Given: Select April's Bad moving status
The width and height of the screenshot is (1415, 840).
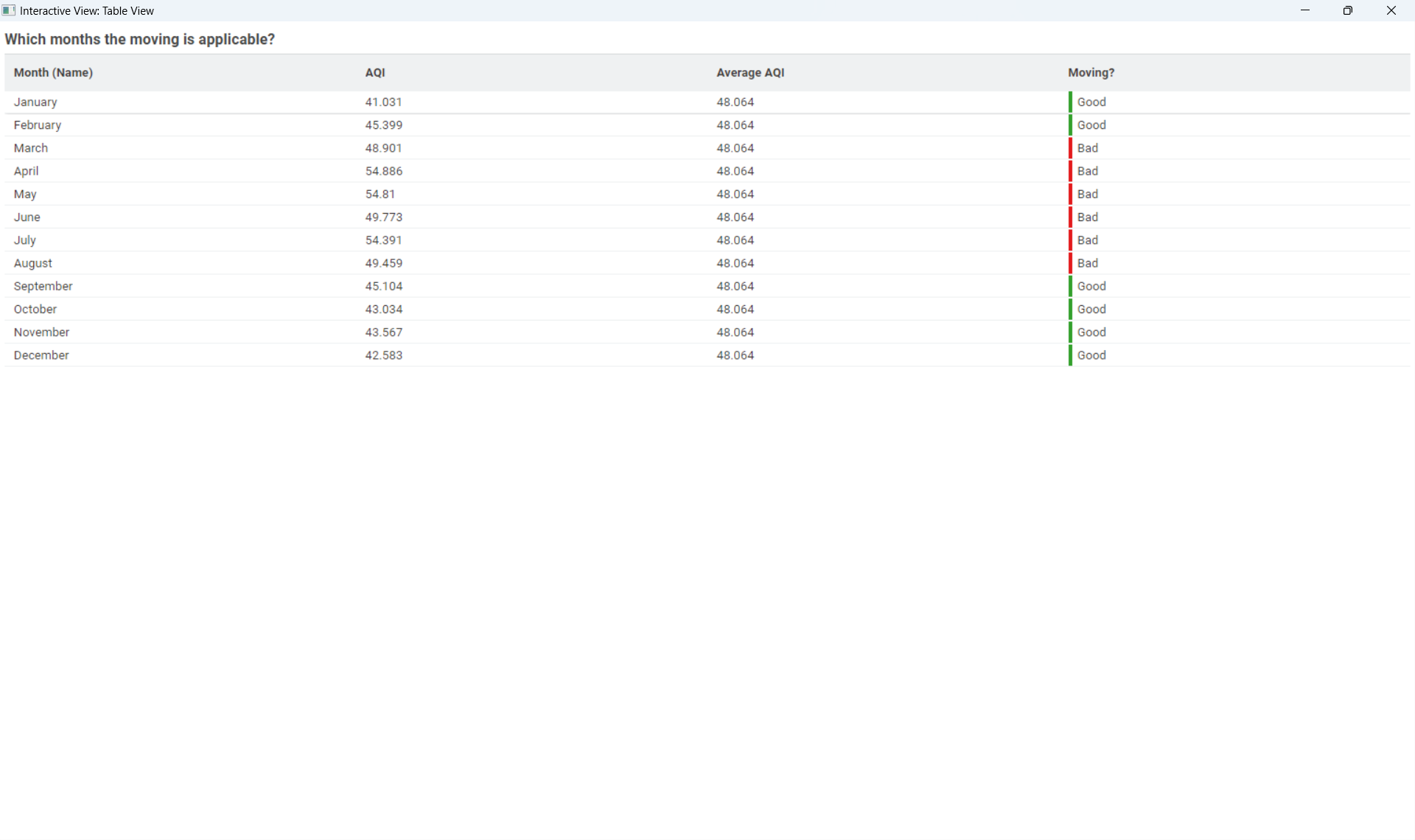Looking at the screenshot, I should click(x=1087, y=171).
